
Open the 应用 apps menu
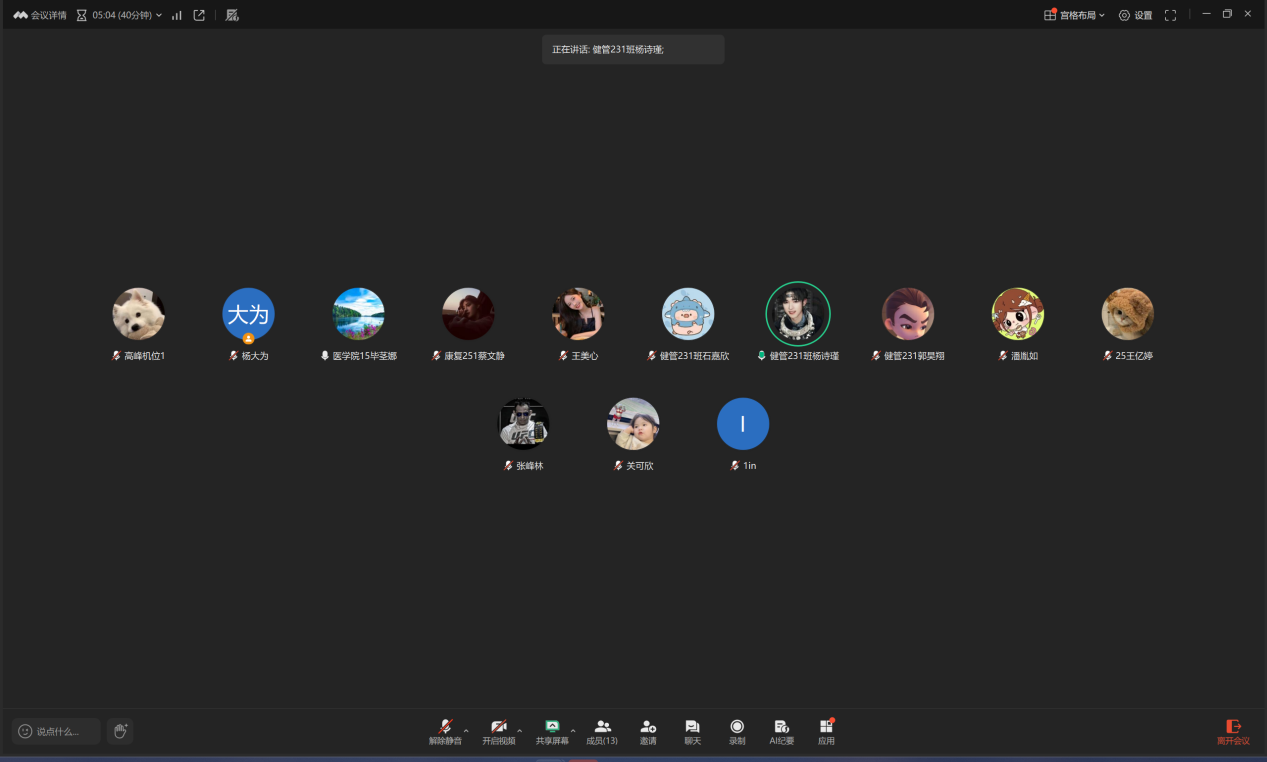pyautogui.click(x=826, y=731)
